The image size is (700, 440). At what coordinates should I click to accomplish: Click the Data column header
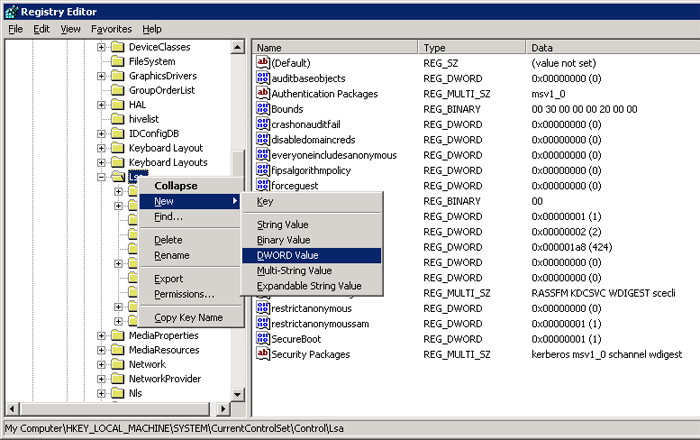pos(613,47)
